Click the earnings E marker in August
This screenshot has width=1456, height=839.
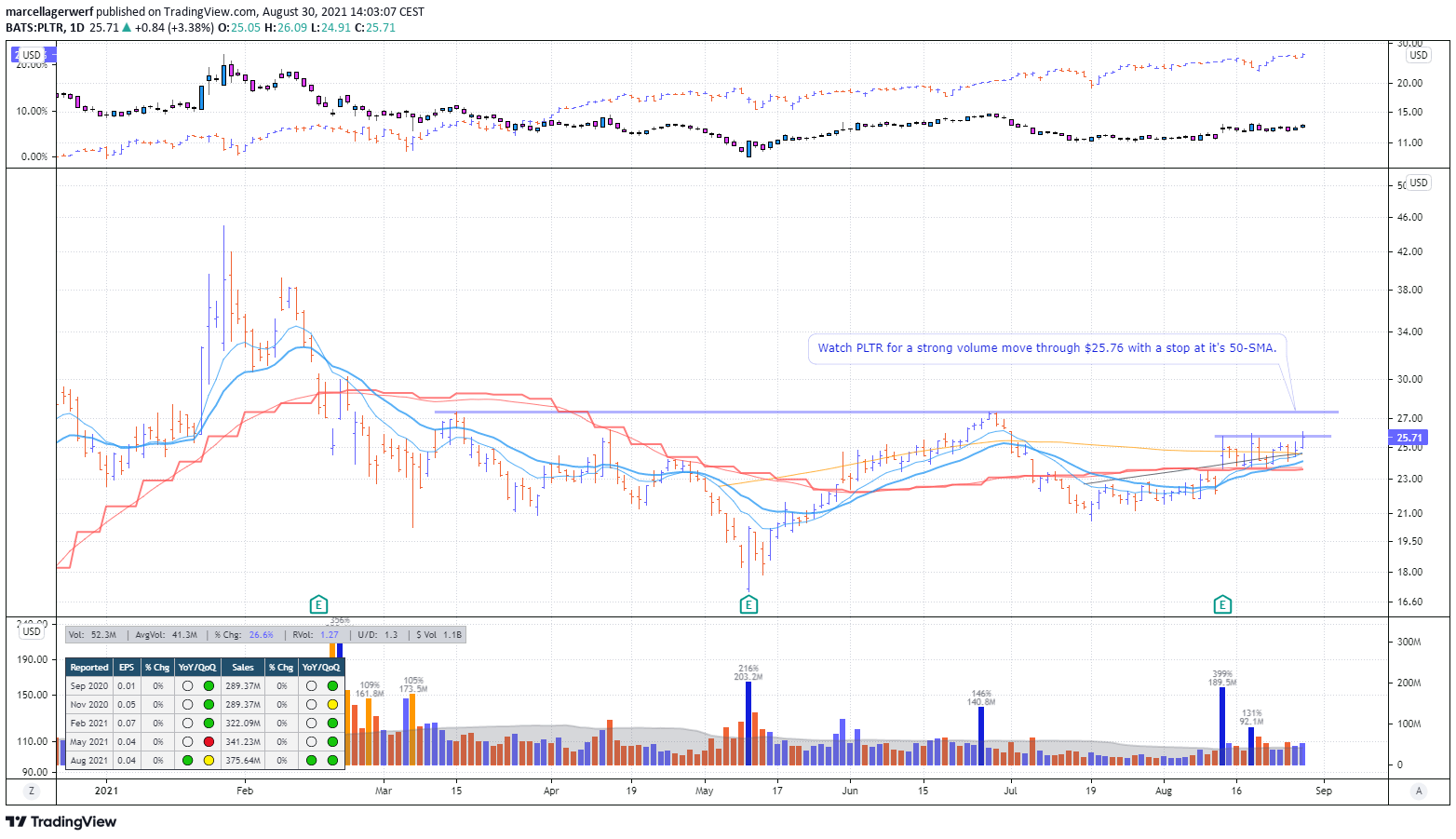1222,605
